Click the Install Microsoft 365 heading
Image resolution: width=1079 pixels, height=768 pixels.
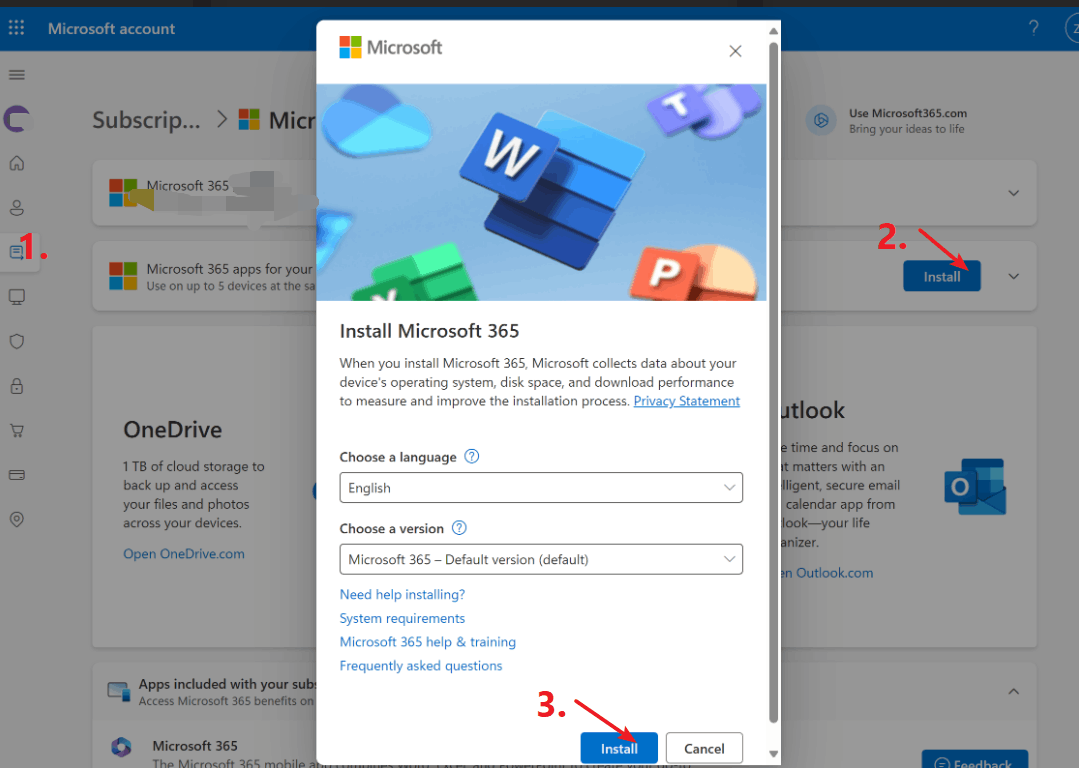(429, 331)
